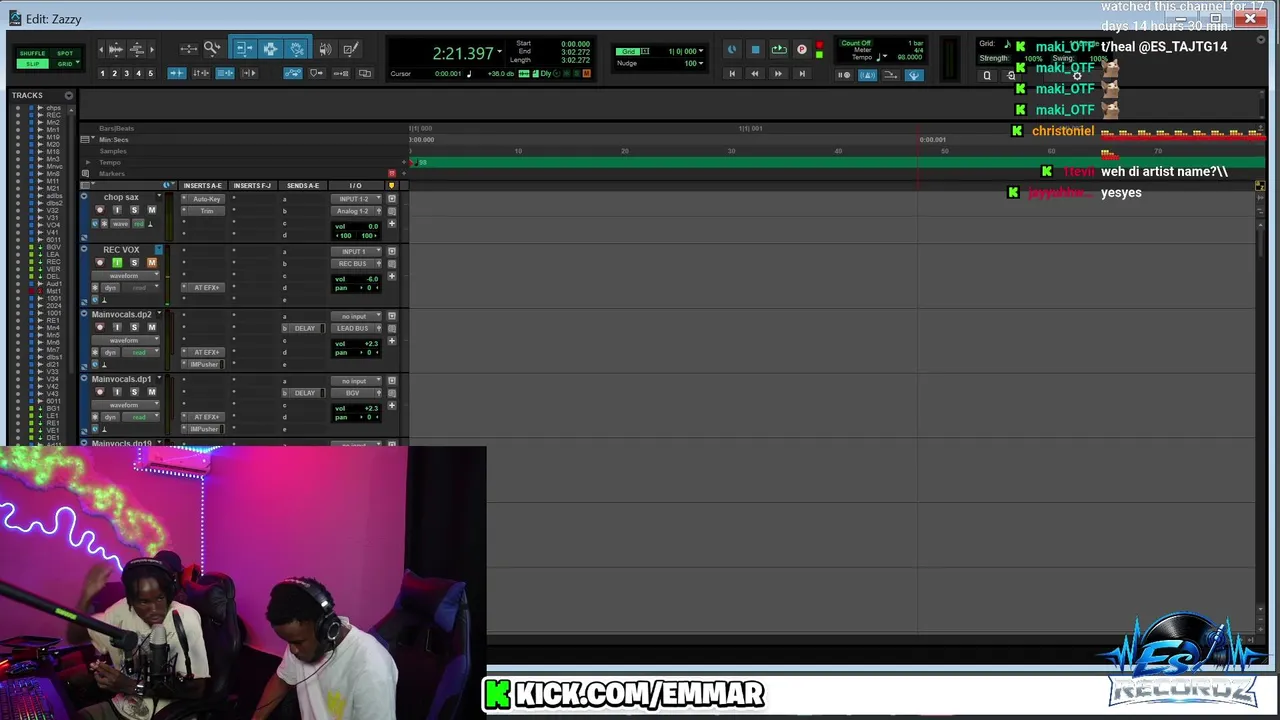The image size is (1280, 720).
Task: Select the Min:Secs ruler
Action: coord(114,140)
